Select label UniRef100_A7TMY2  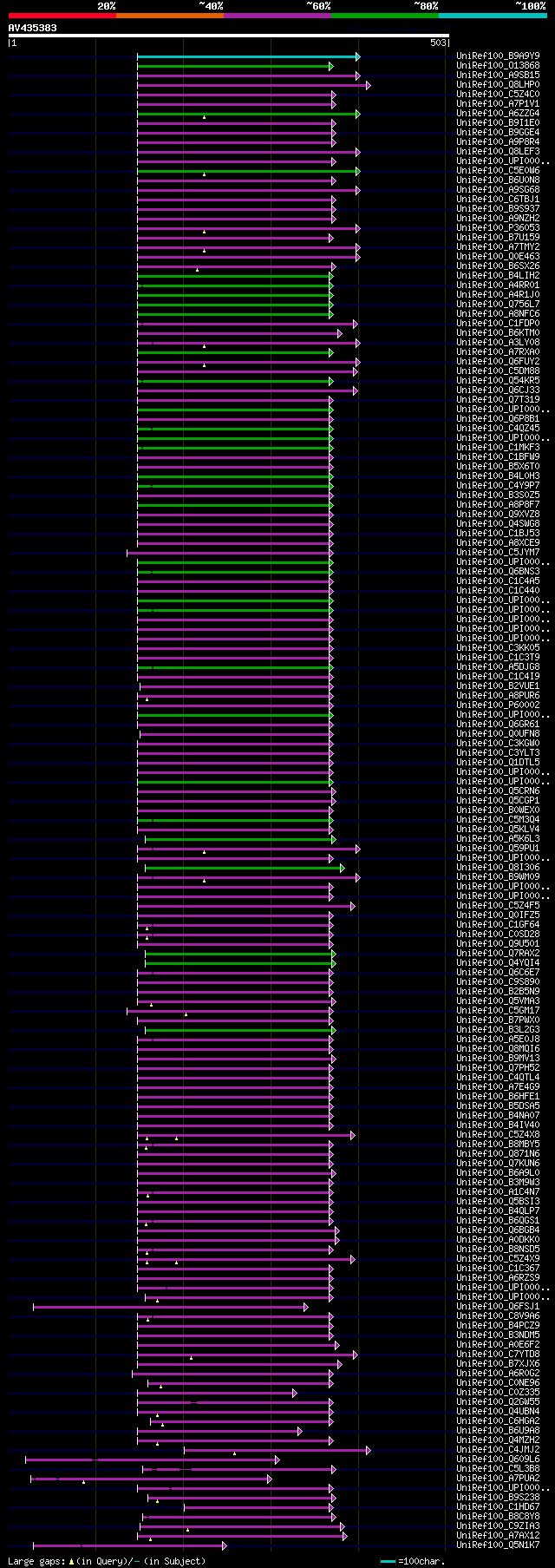(498, 247)
